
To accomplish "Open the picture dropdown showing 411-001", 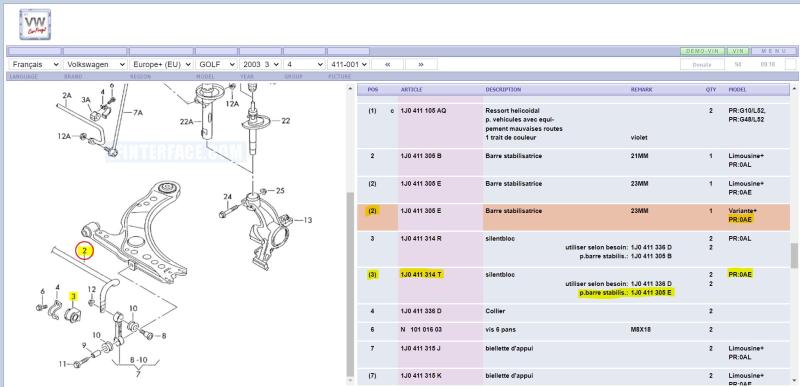I will coord(348,65).
